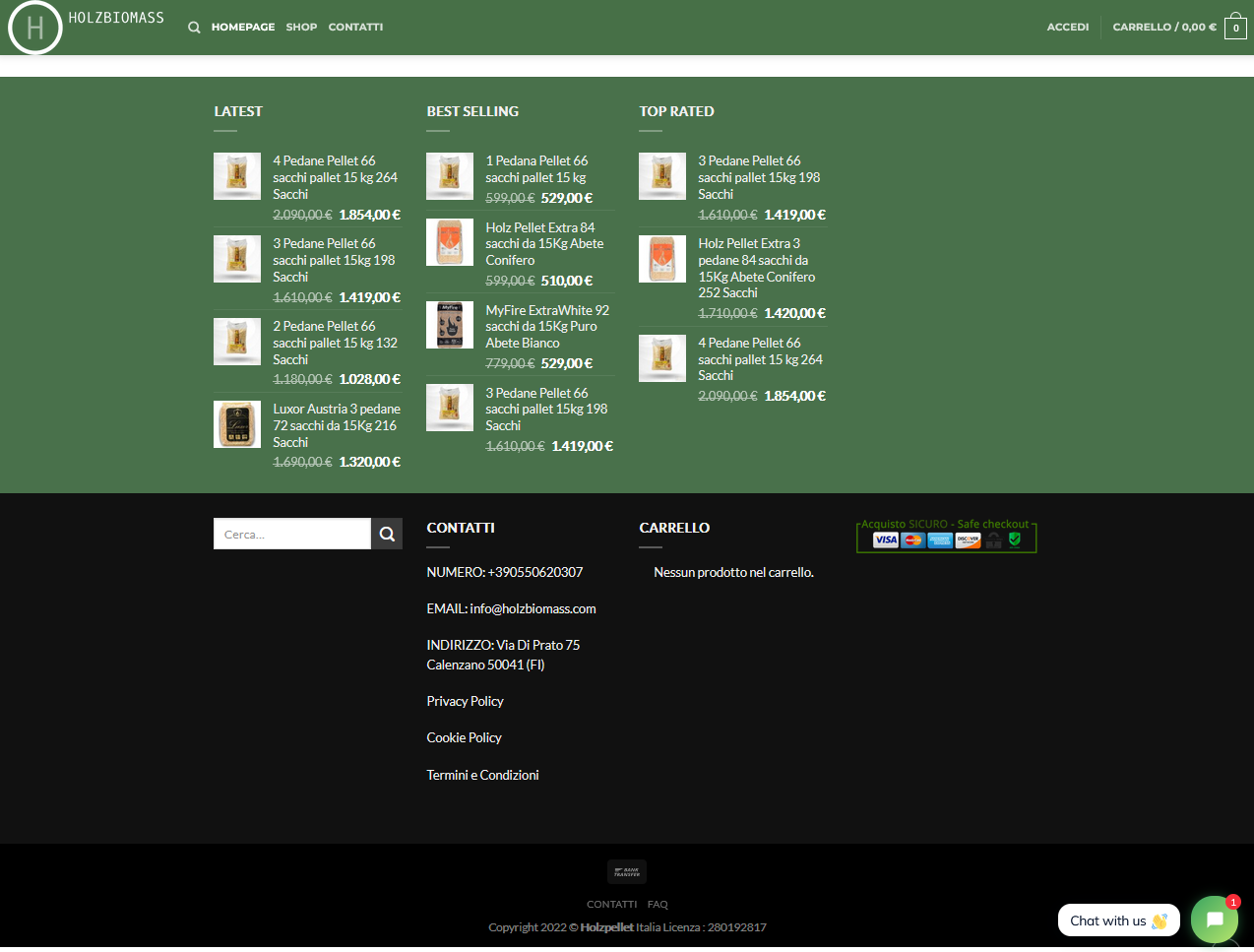
Task: Open the Shop menu item
Action: pyautogui.click(x=301, y=28)
